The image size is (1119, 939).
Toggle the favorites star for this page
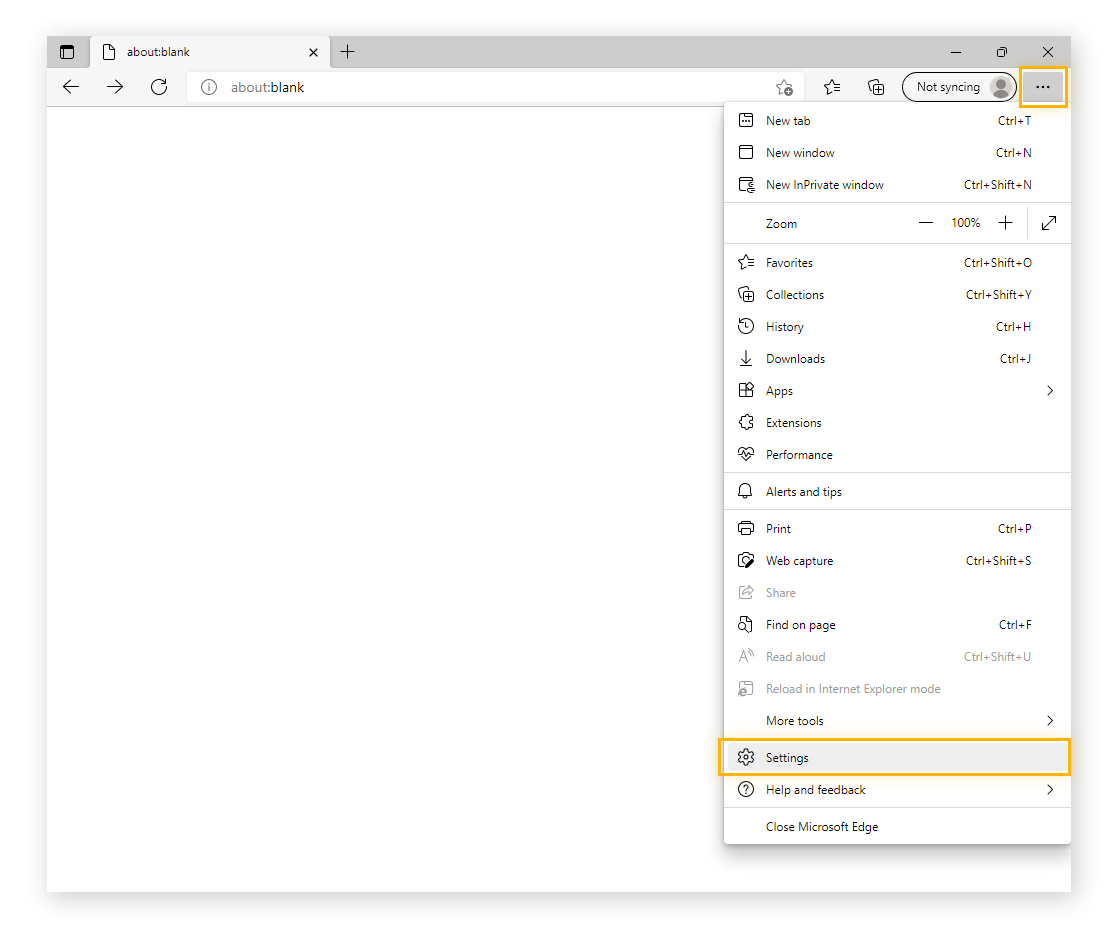[x=786, y=87]
